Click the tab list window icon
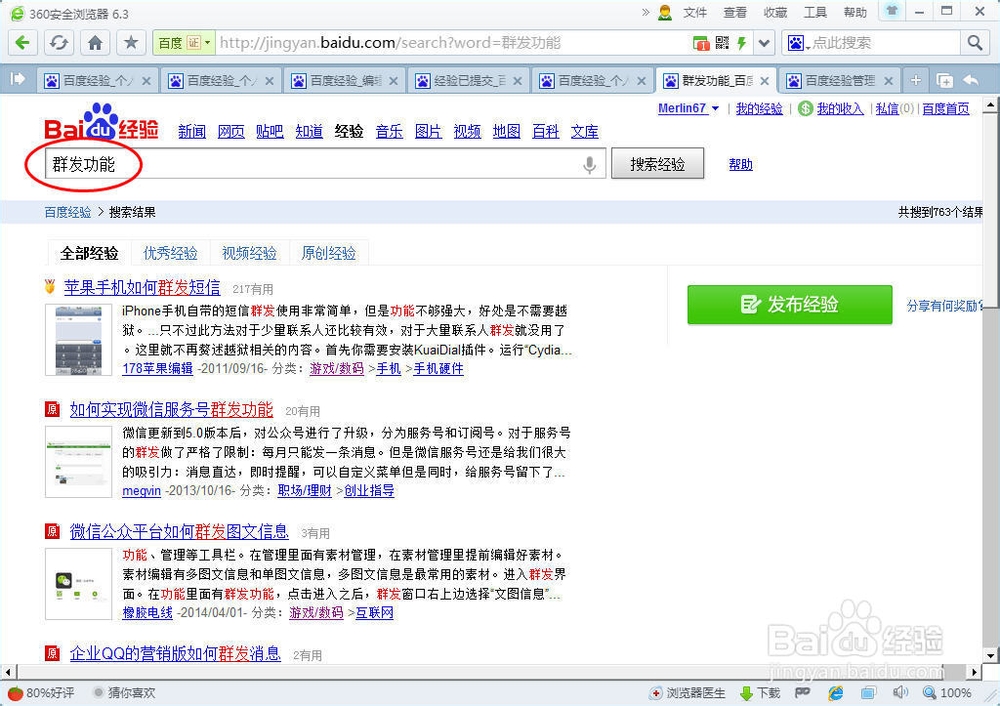The width and height of the screenshot is (1000, 706). [x=945, y=80]
